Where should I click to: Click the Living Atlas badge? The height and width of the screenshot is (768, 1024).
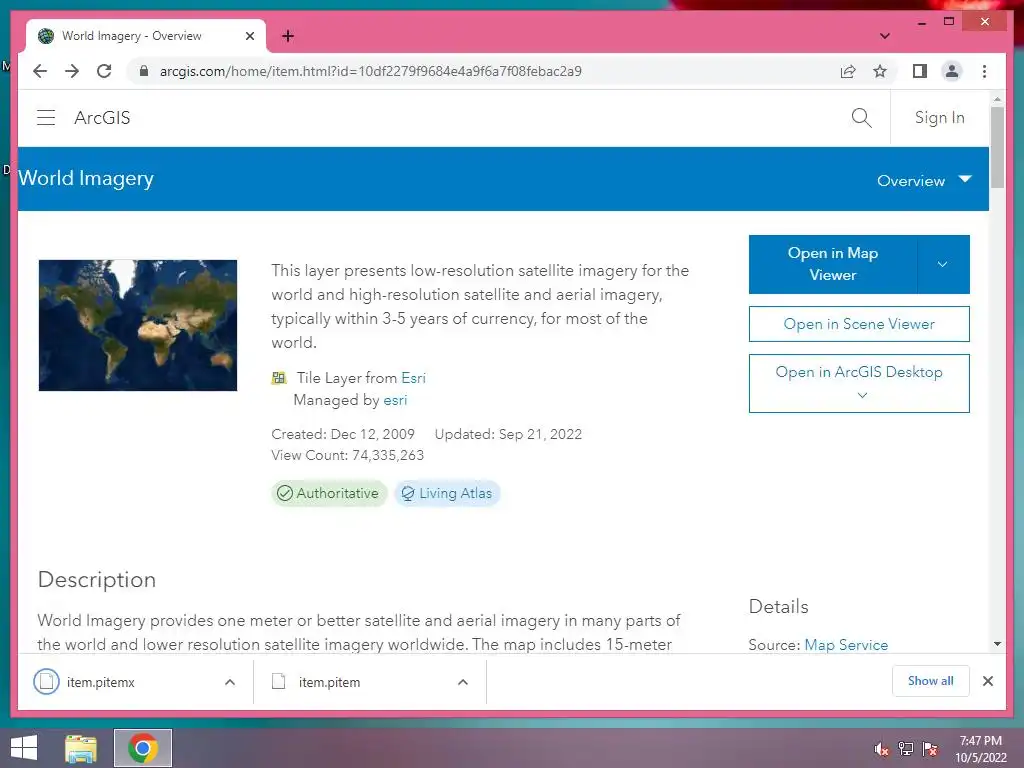[x=447, y=493]
